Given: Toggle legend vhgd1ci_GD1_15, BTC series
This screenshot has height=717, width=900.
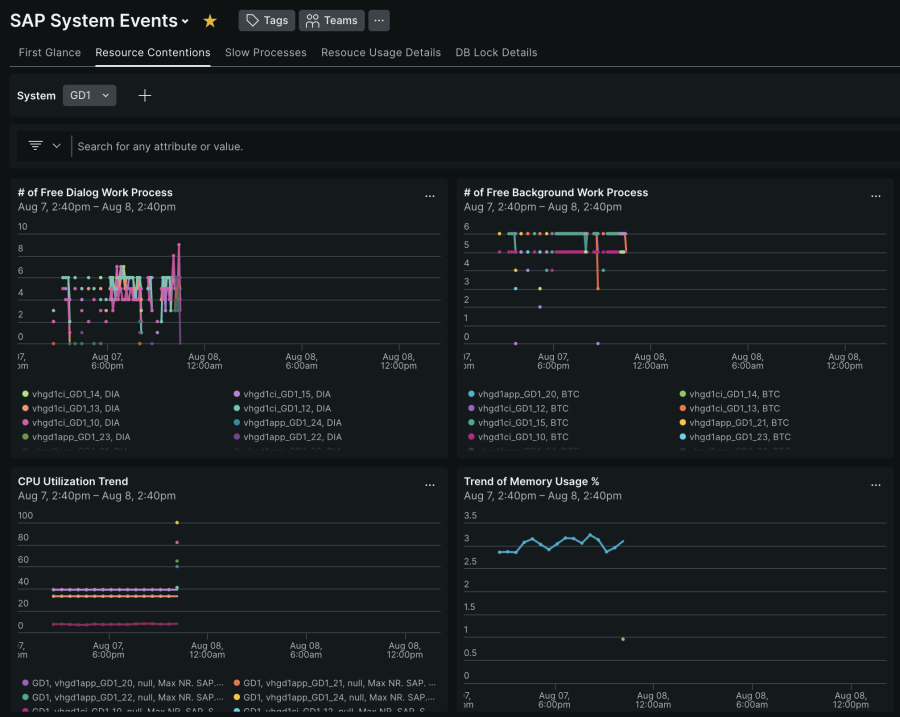Looking at the screenshot, I should tap(518, 423).
